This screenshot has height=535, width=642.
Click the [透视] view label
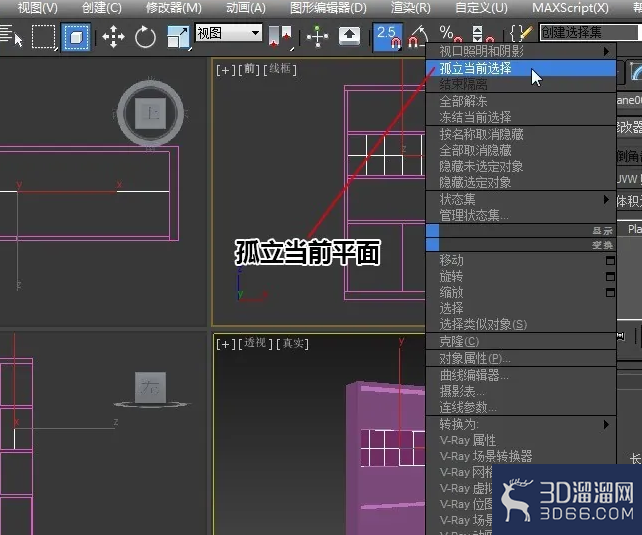coord(255,343)
